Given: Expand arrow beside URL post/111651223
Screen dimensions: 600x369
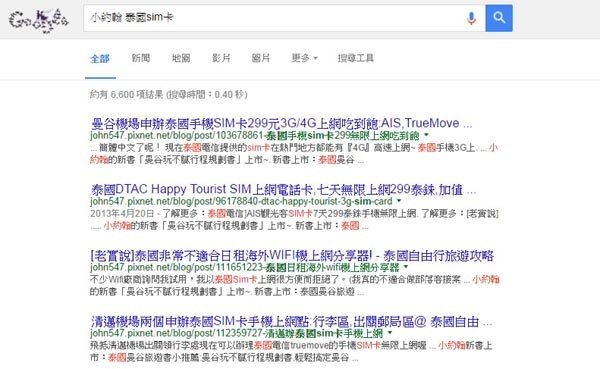Looking at the screenshot, I should click(x=406, y=266).
